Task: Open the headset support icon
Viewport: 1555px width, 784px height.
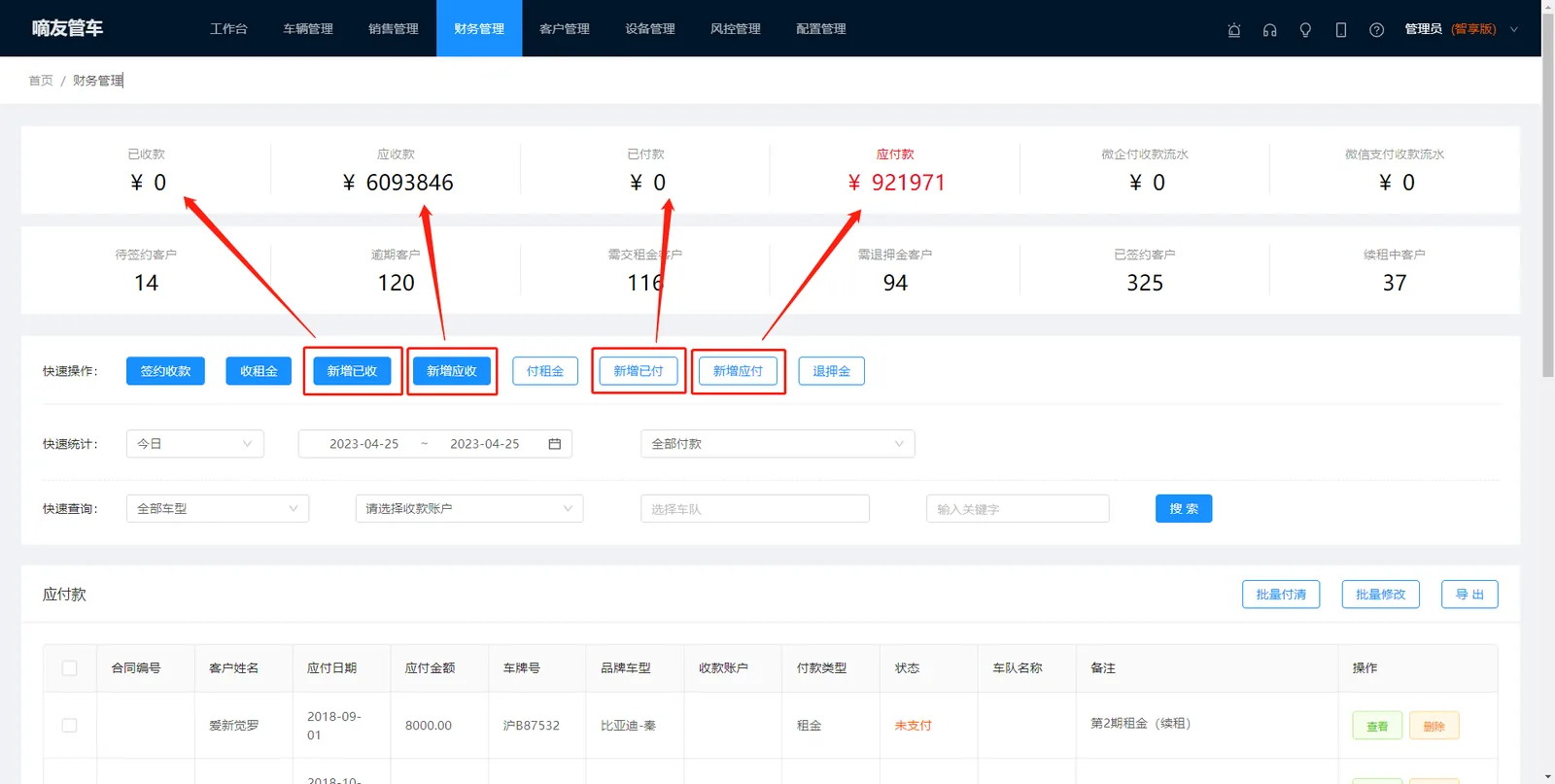Action: click(x=1269, y=30)
